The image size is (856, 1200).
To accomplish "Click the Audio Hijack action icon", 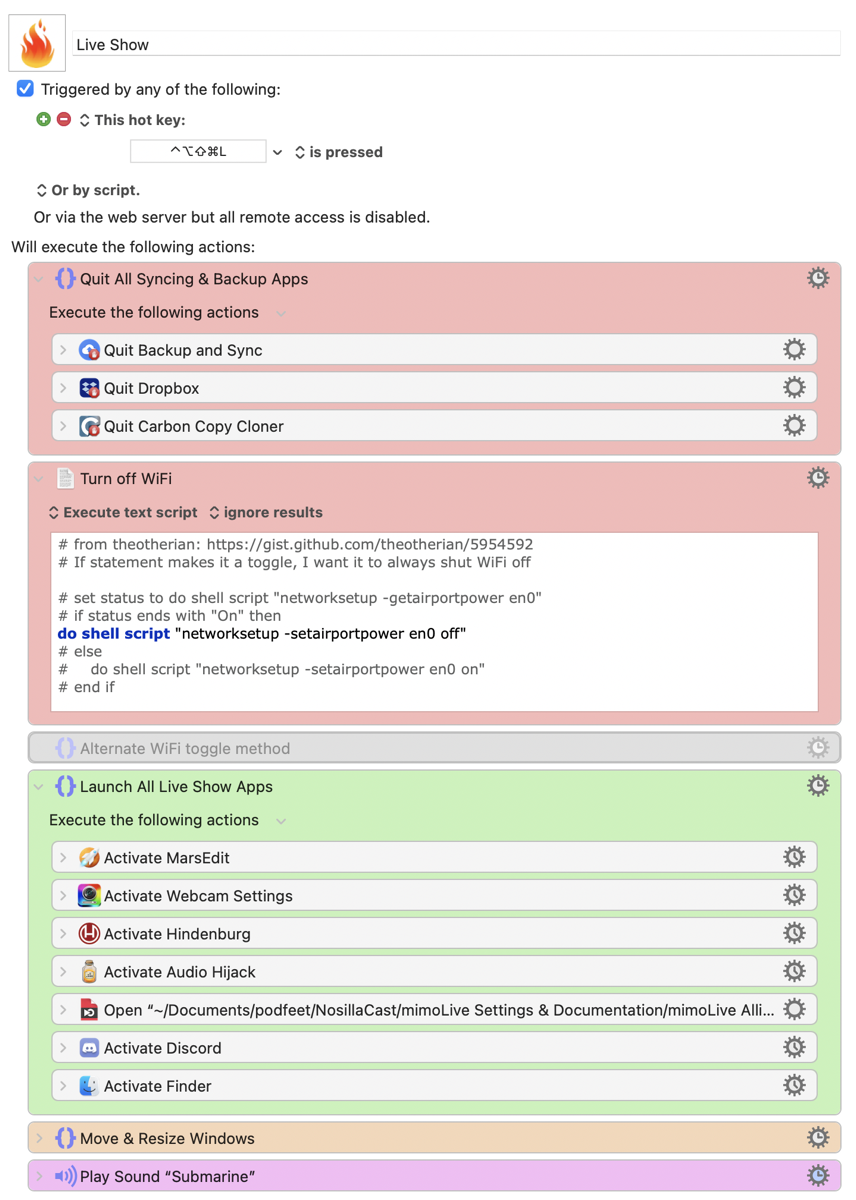I will (x=89, y=972).
